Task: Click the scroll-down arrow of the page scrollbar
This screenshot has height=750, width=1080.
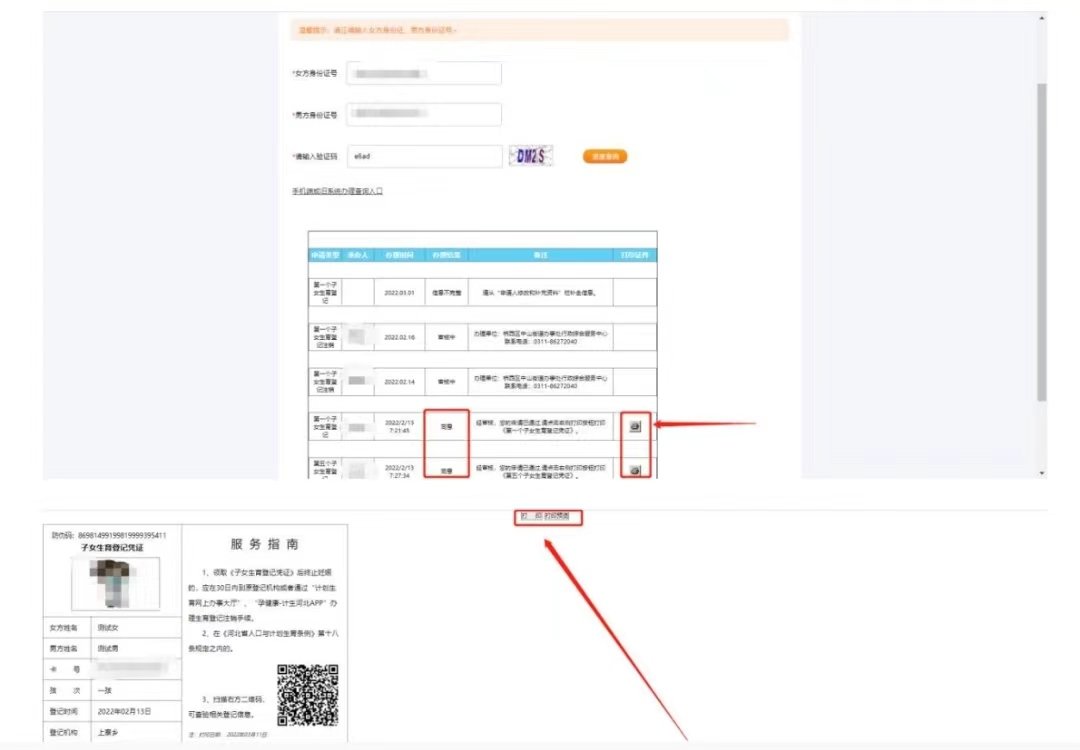Action: click(1041, 473)
